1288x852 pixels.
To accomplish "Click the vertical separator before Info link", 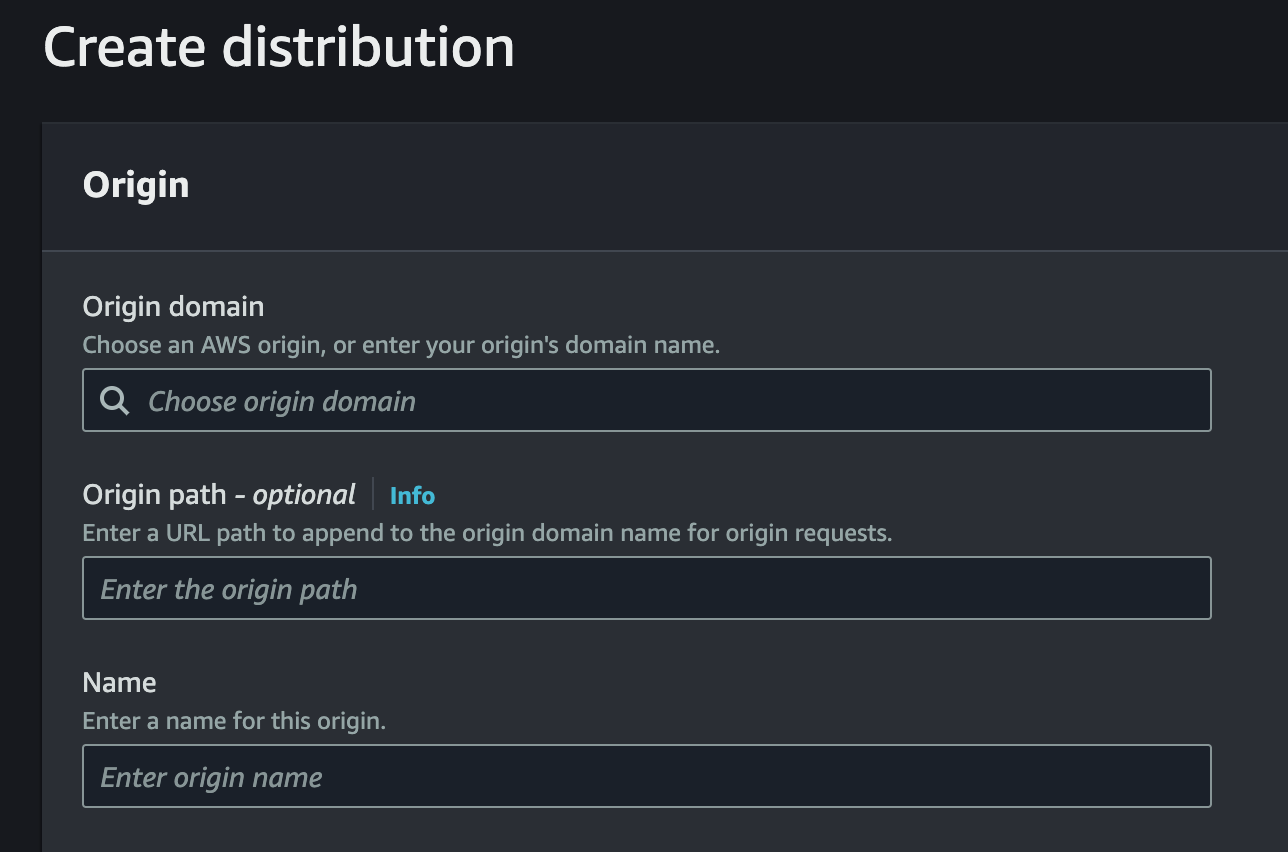I will 373,494.
